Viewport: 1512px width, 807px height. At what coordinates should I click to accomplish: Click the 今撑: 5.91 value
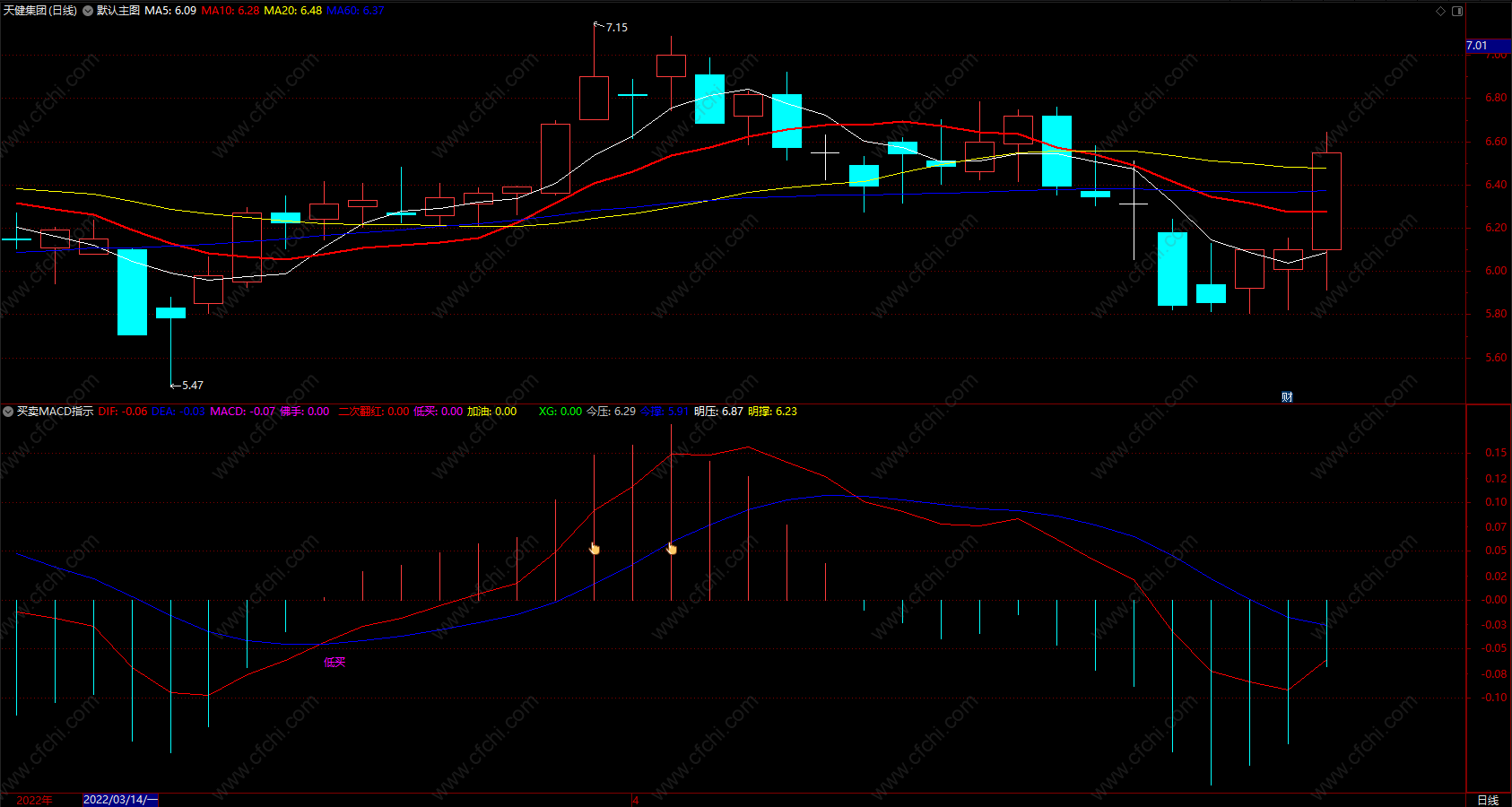pos(665,412)
